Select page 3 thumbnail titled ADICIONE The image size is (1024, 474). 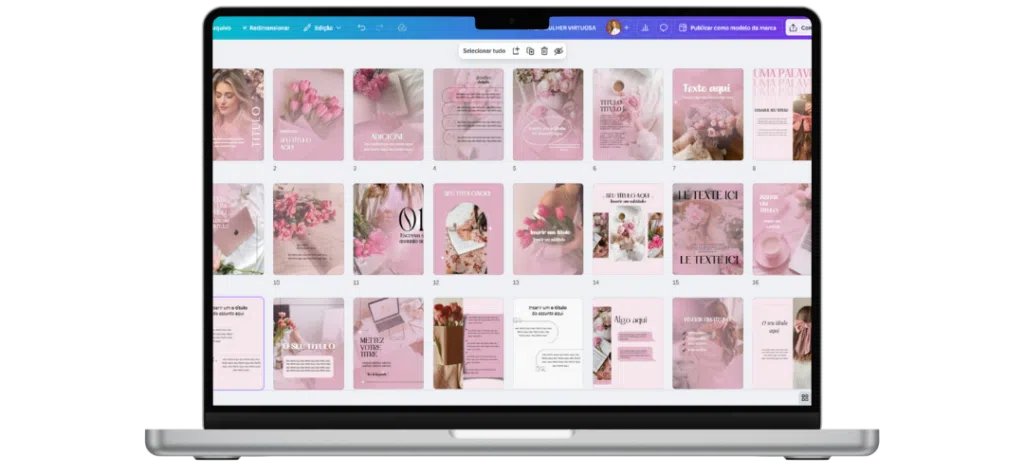point(389,114)
